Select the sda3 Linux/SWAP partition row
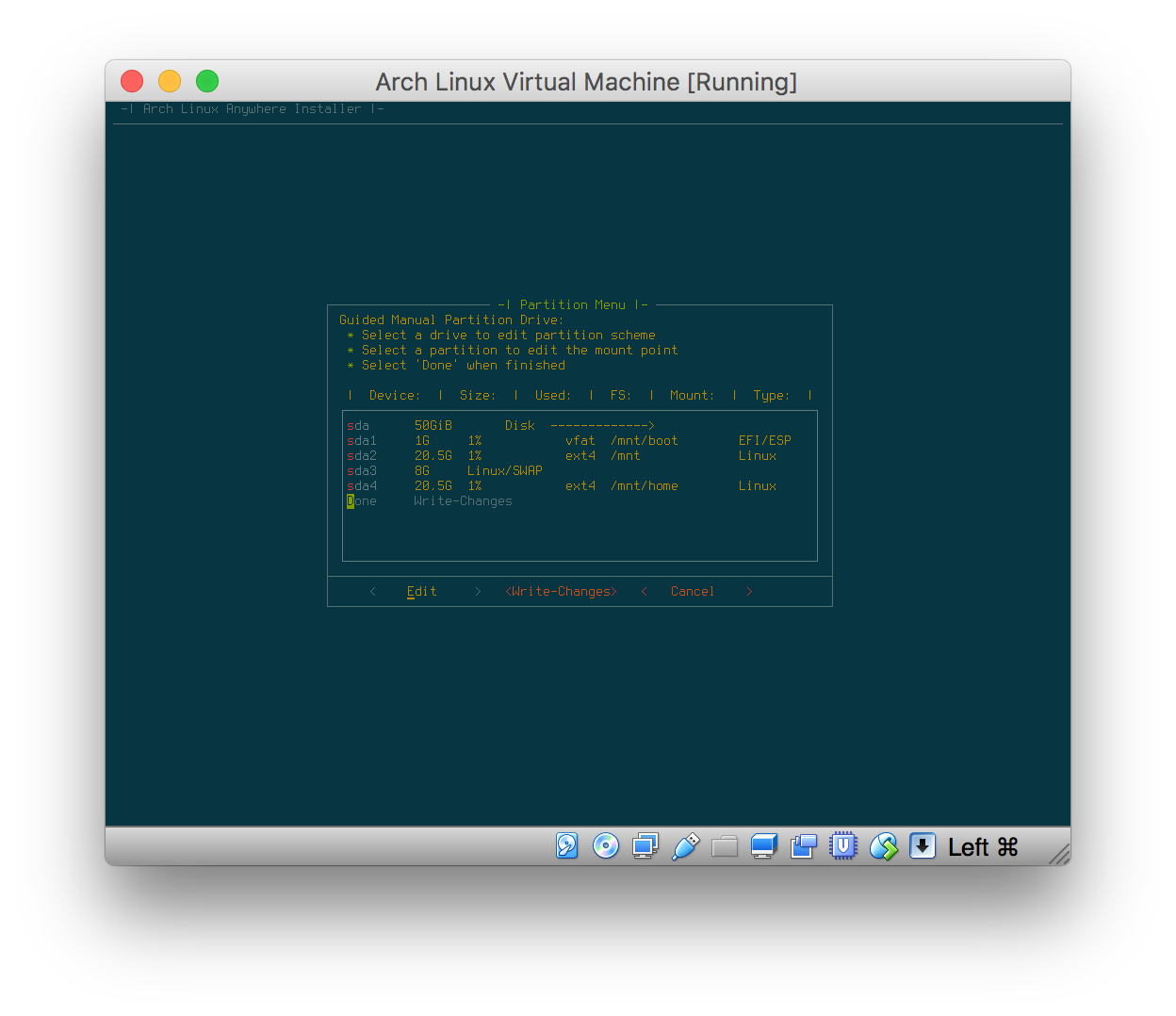1176x1016 pixels. (x=580, y=470)
